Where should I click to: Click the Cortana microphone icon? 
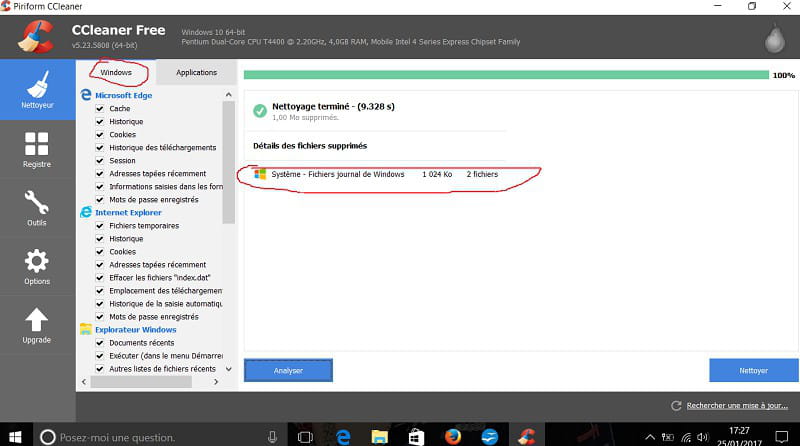[x=272, y=437]
